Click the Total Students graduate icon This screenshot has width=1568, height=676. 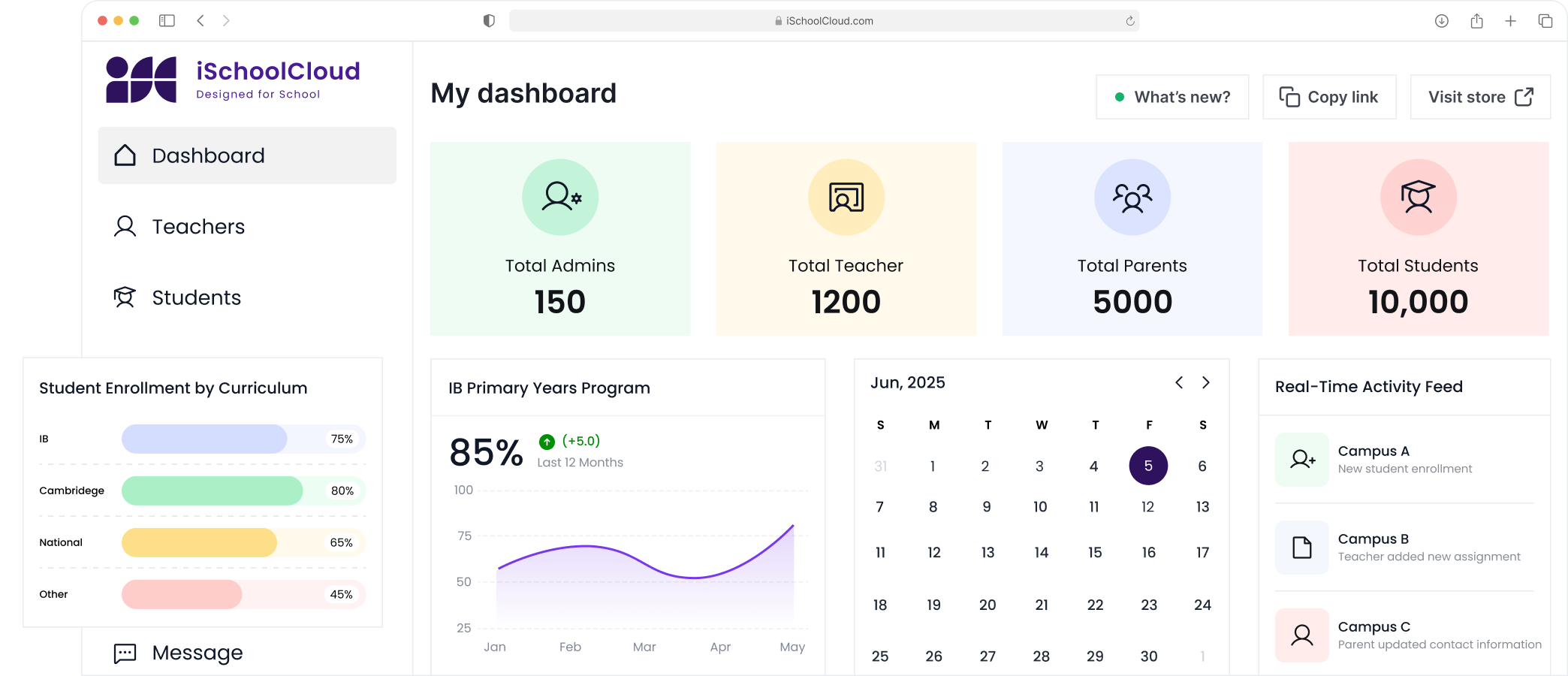tap(1418, 197)
